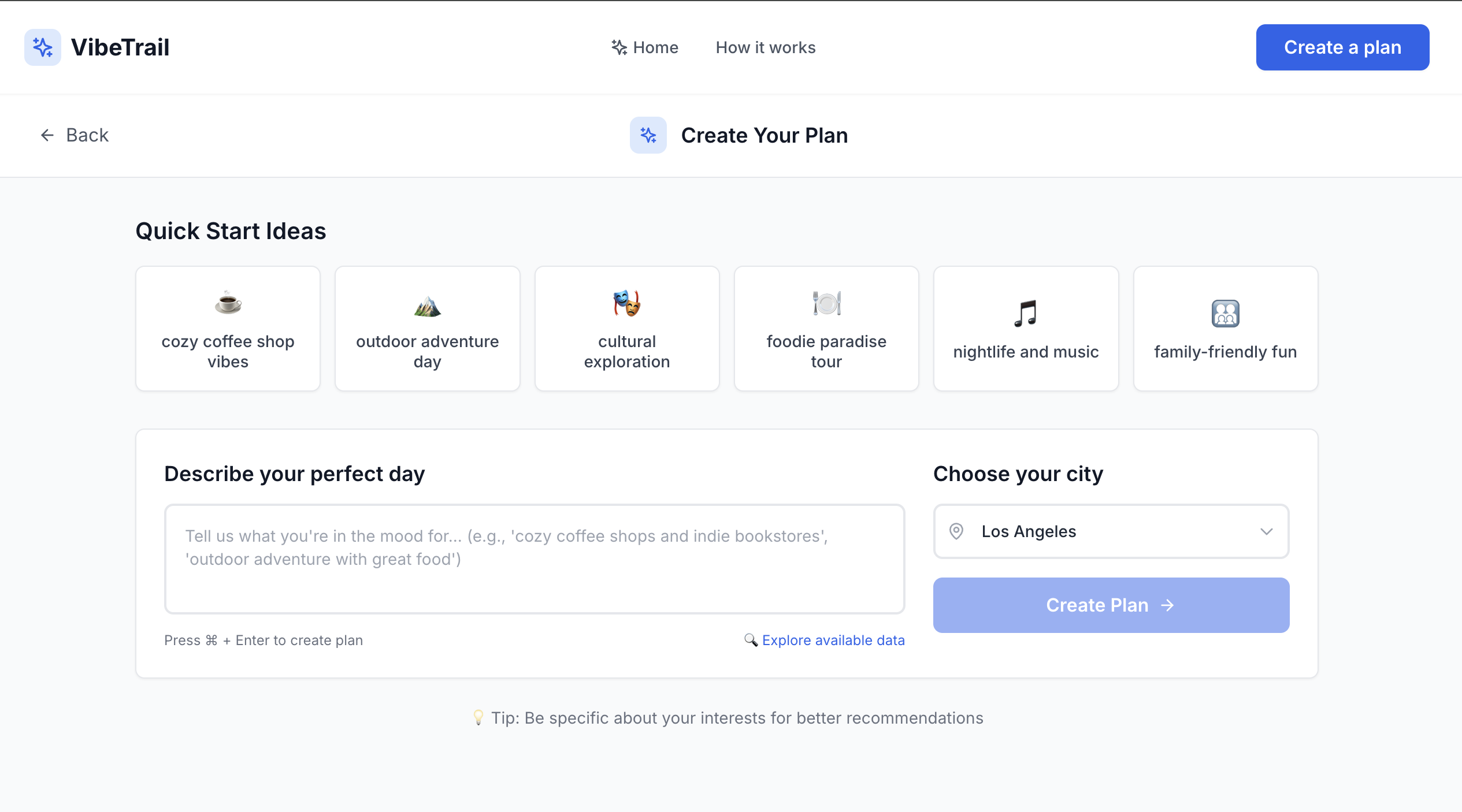Click the sparkle icon beside Create Your Plan

click(x=648, y=135)
